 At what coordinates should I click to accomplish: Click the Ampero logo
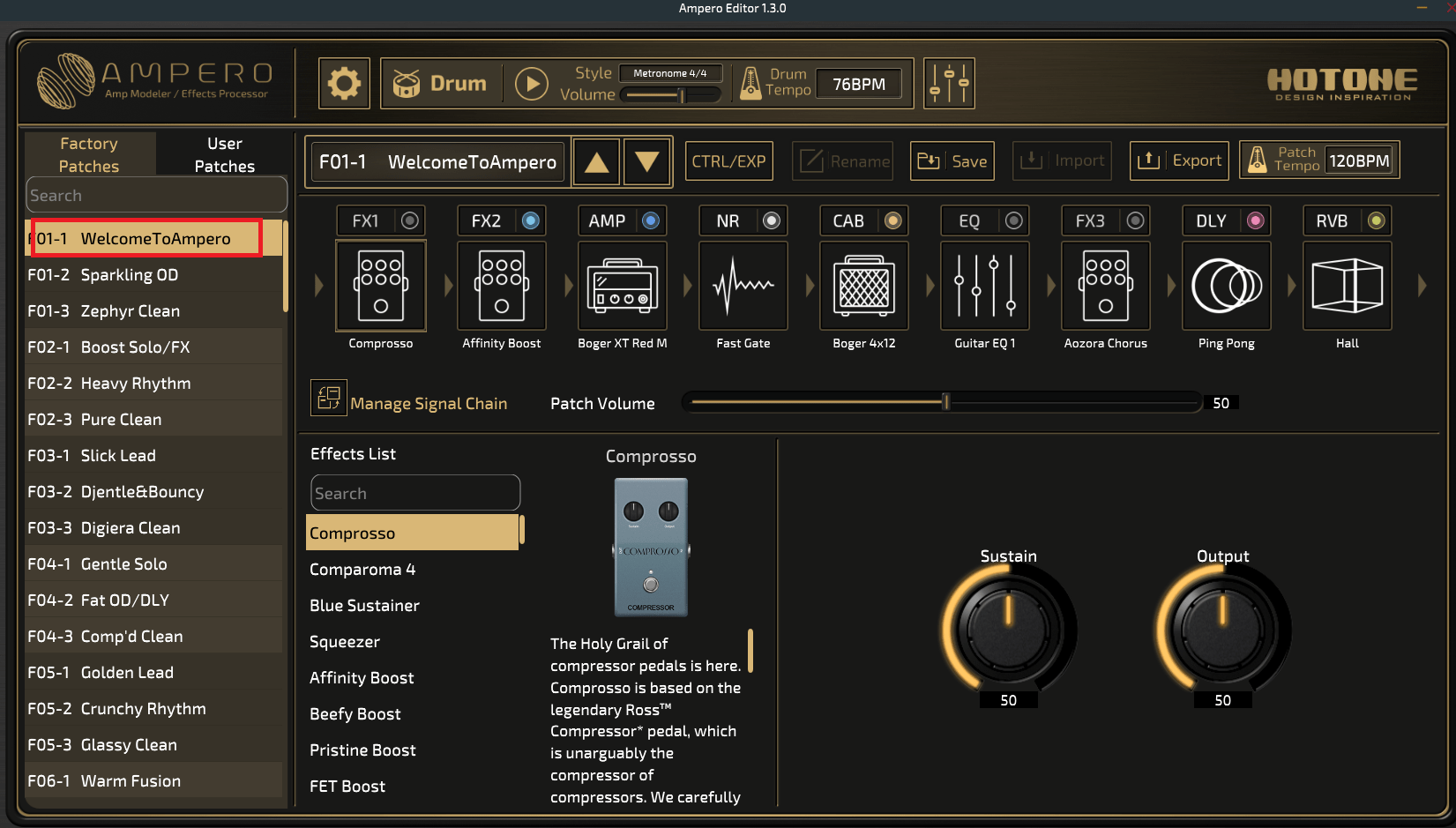pyautogui.click(x=155, y=81)
